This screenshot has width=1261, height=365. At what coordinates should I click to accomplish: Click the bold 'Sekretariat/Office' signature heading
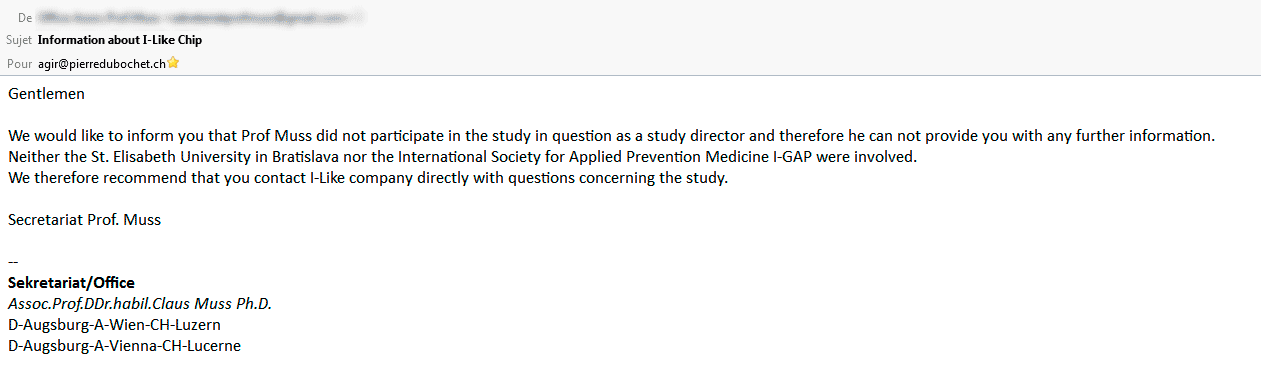point(71,283)
